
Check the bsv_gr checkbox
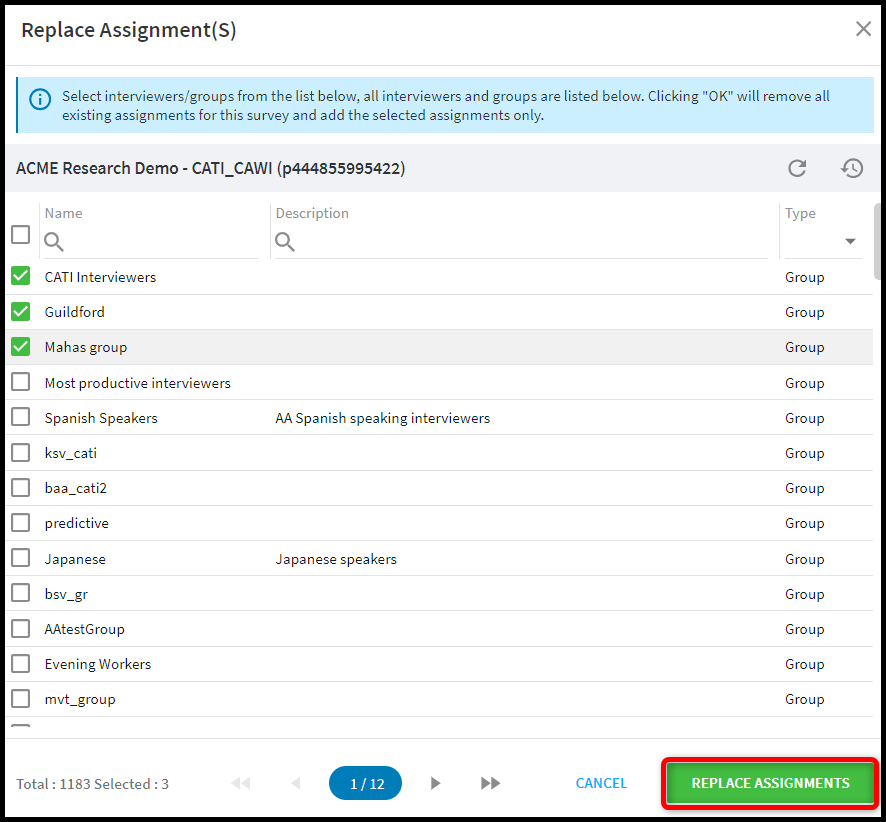click(21, 593)
